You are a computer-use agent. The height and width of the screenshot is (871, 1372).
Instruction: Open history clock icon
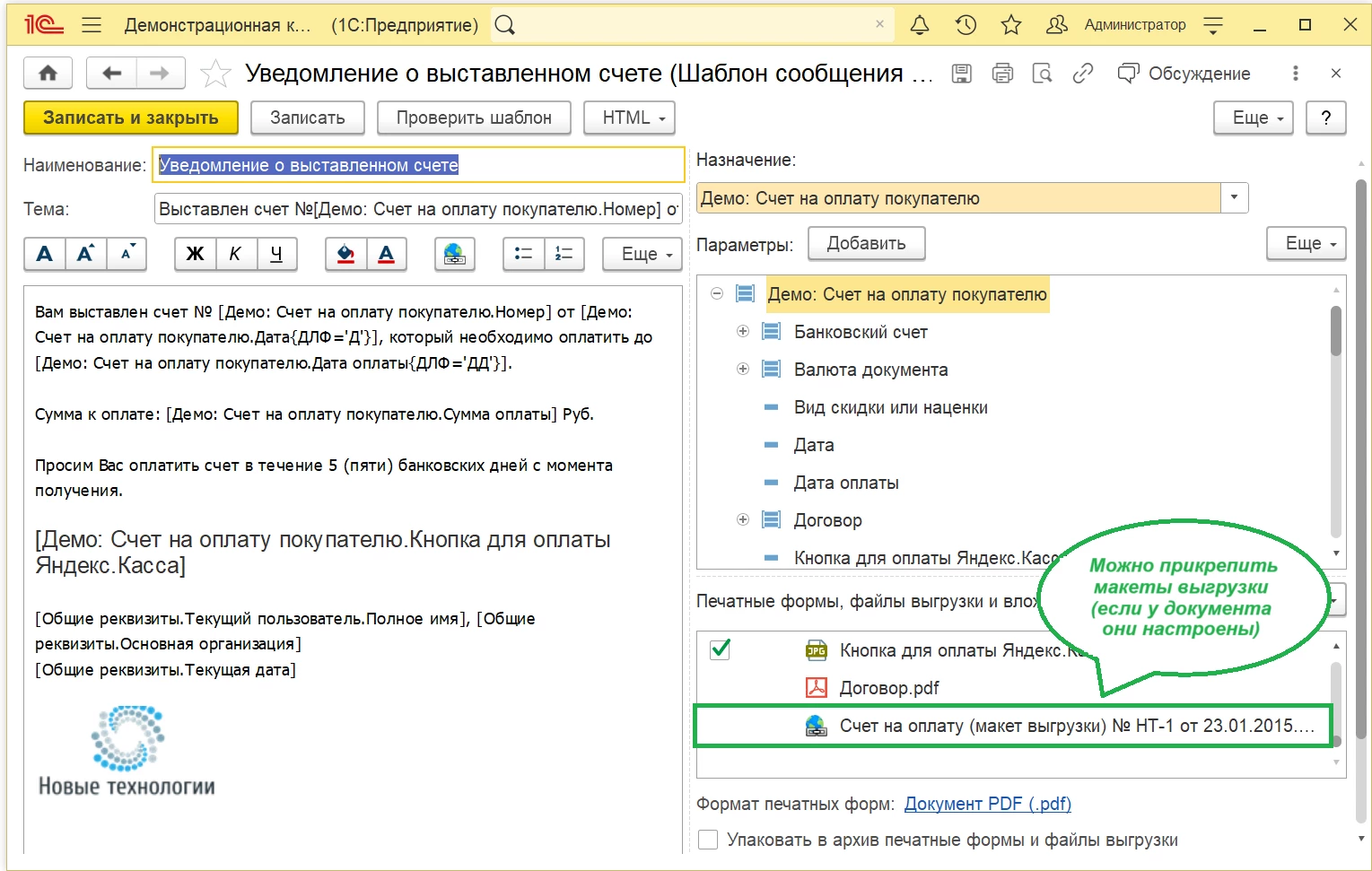[966, 25]
